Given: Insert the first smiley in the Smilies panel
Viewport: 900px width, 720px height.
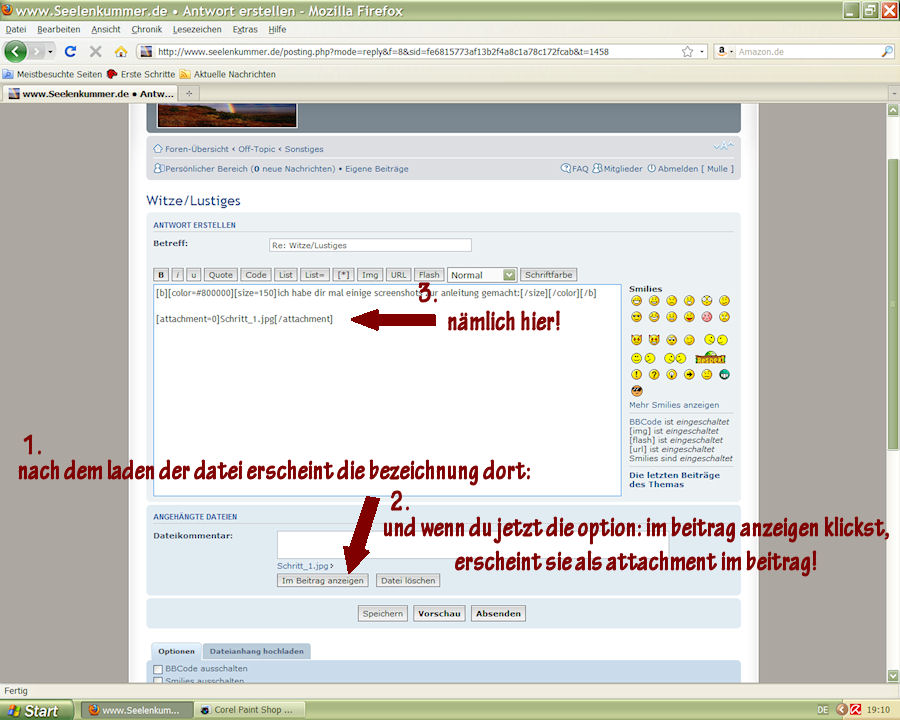Looking at the screenshot, I should pos(636,301).
